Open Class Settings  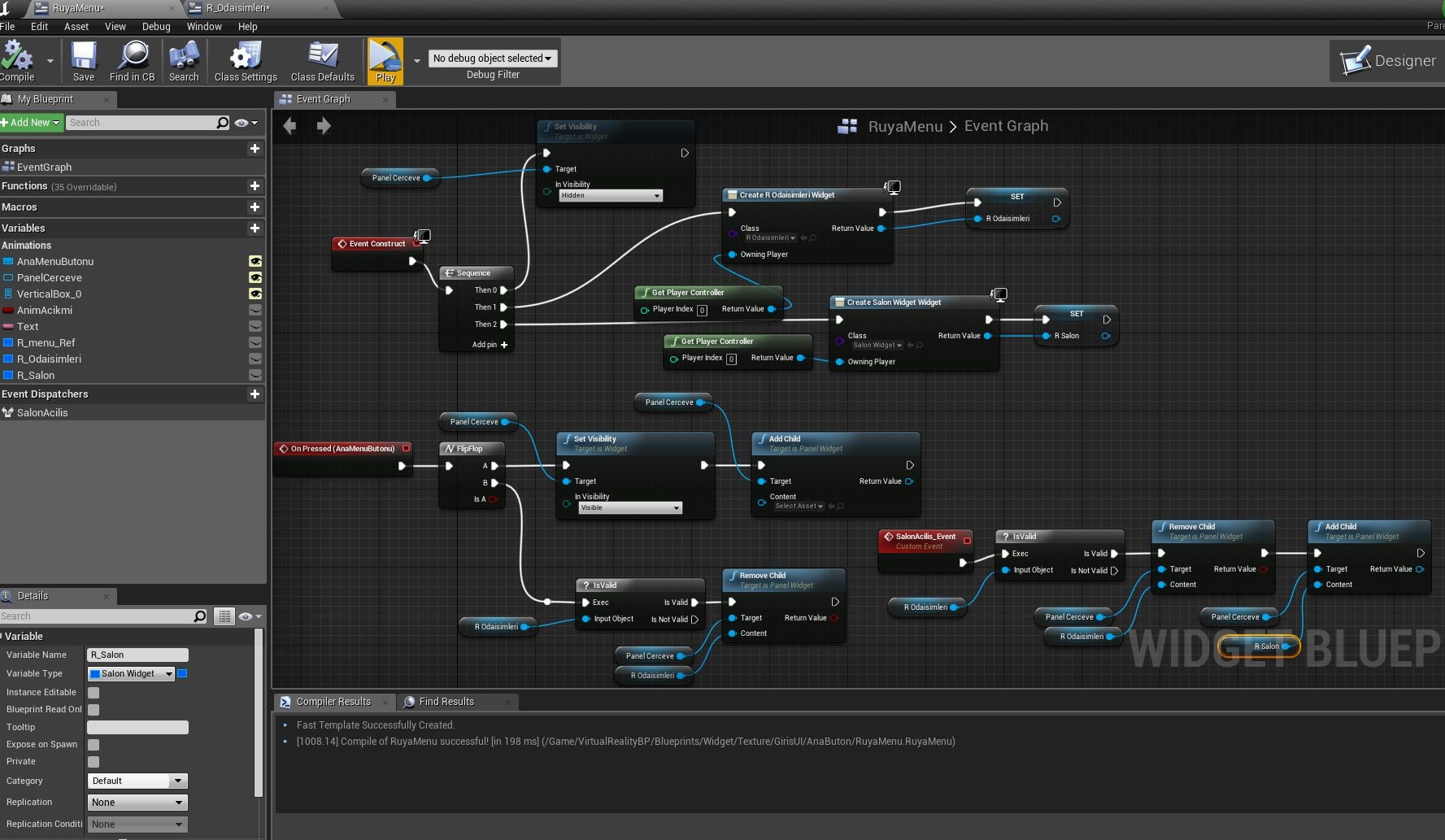pos(246,61)
